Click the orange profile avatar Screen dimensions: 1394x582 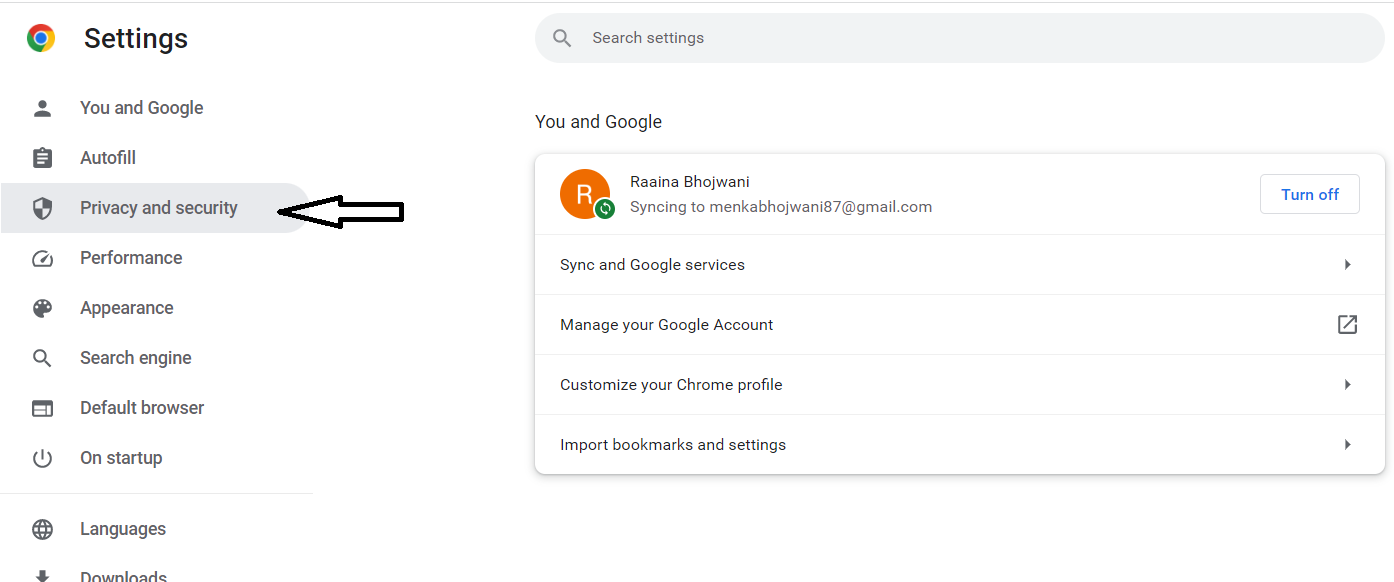pyautogui.click(x=584, y=193)
